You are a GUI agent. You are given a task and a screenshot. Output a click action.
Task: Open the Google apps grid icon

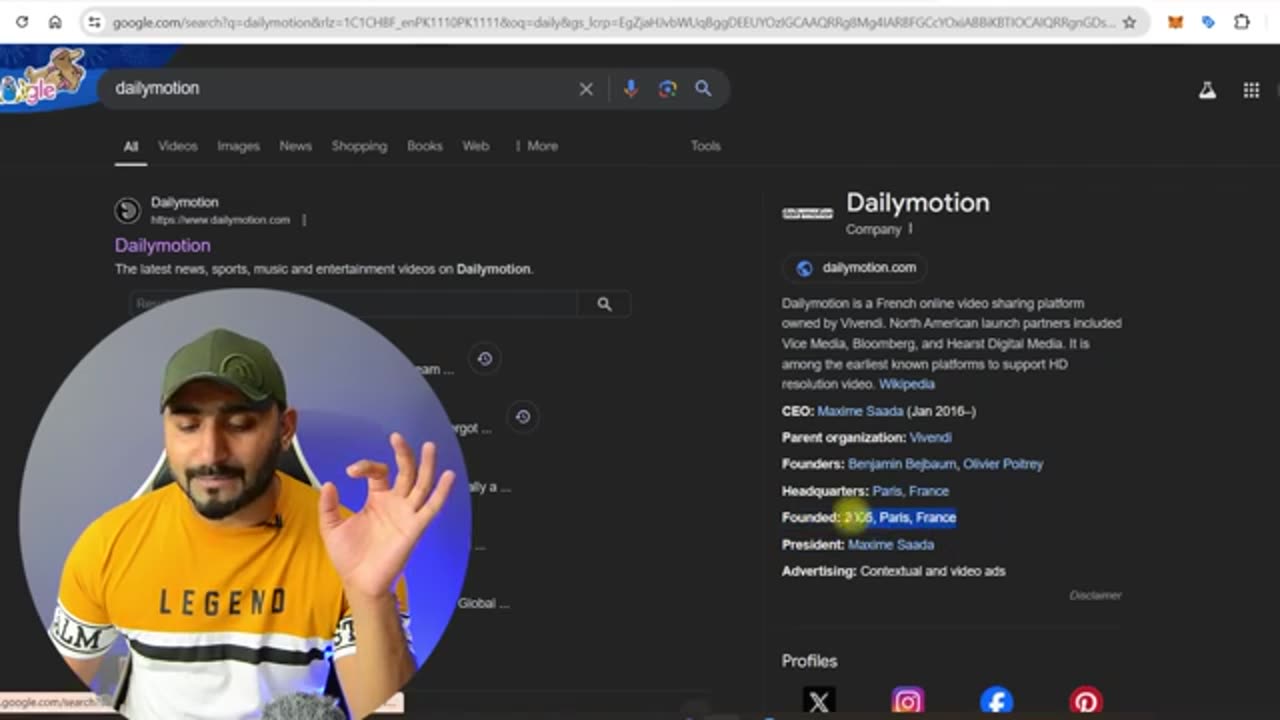[x=1251, y=90]
